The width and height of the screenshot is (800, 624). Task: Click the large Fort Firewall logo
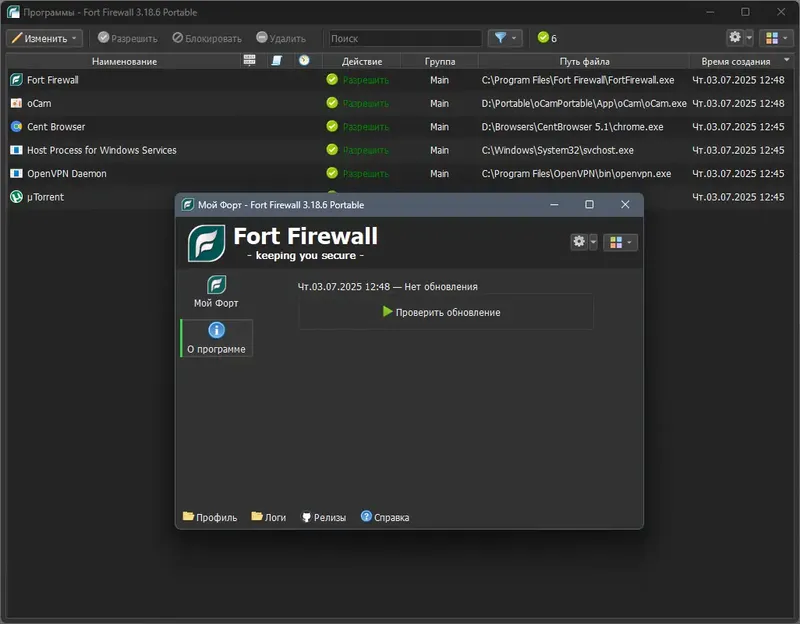tap(206, 243)
